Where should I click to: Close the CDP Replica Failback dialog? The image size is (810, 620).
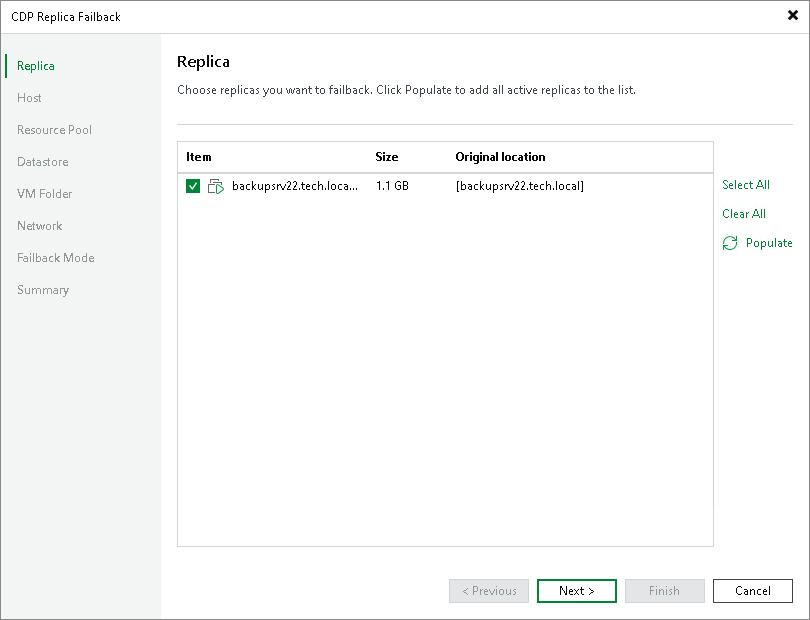793,16
